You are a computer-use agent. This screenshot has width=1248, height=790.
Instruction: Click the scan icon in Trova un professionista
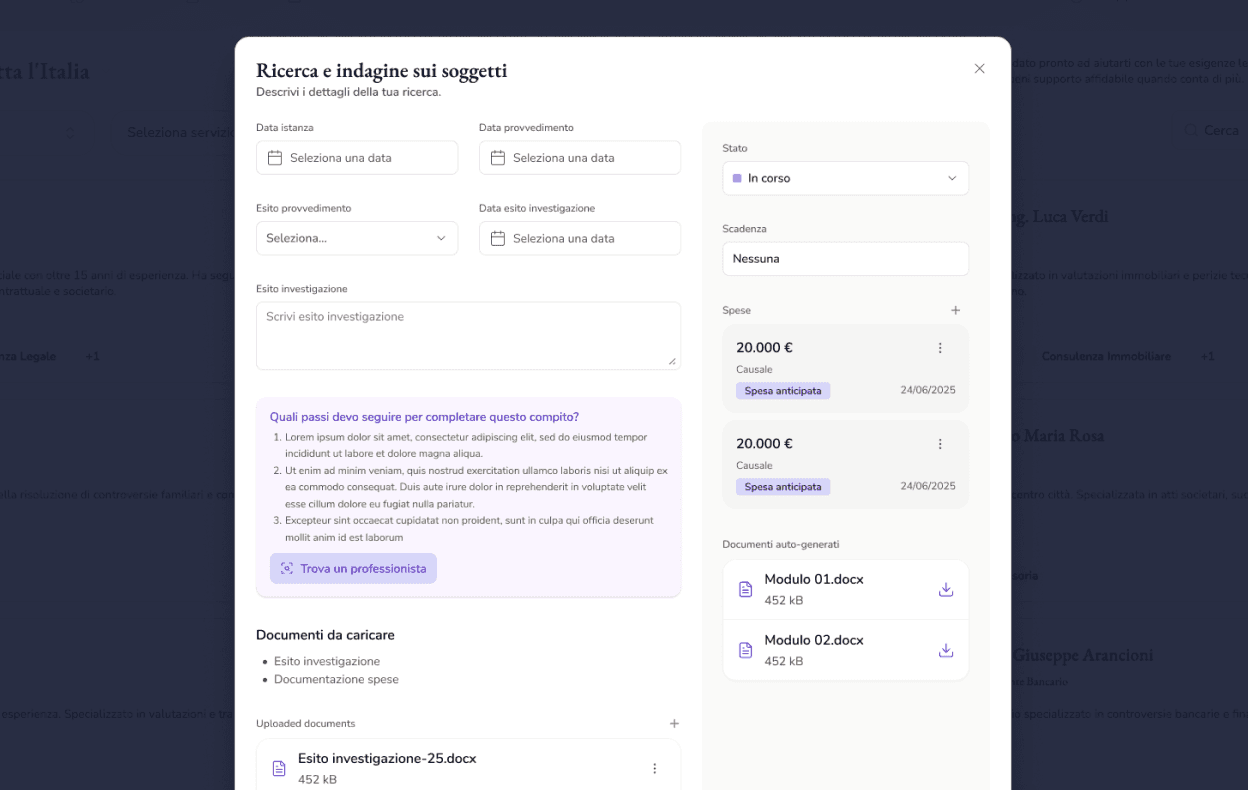287,568
